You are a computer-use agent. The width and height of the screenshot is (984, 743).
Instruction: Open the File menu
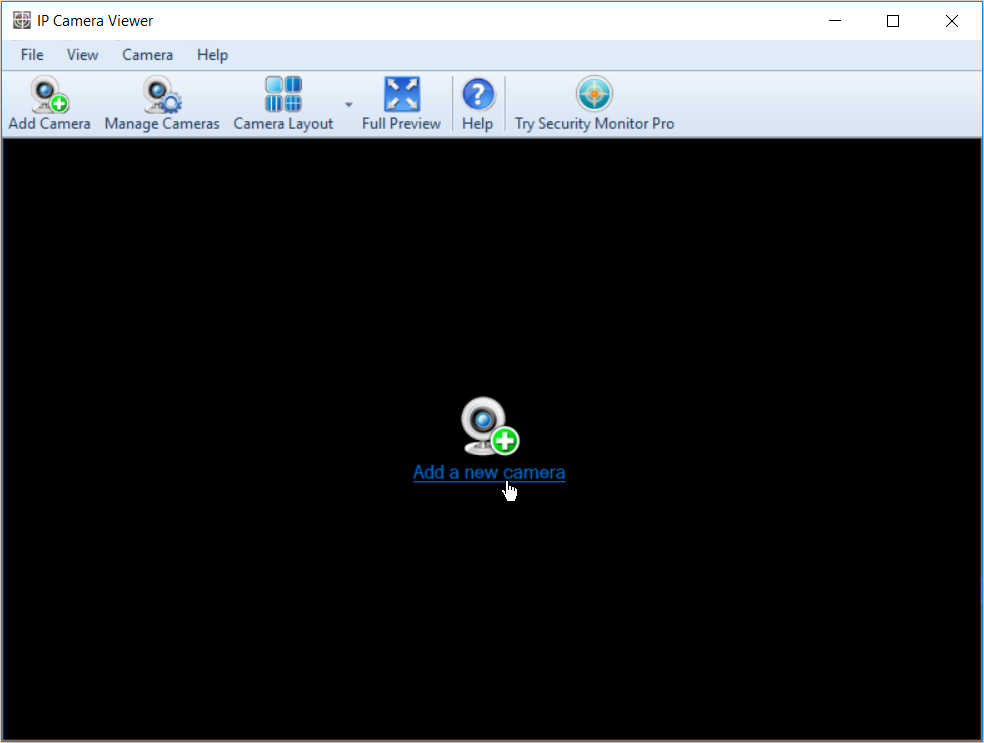(x=32, y=55)
